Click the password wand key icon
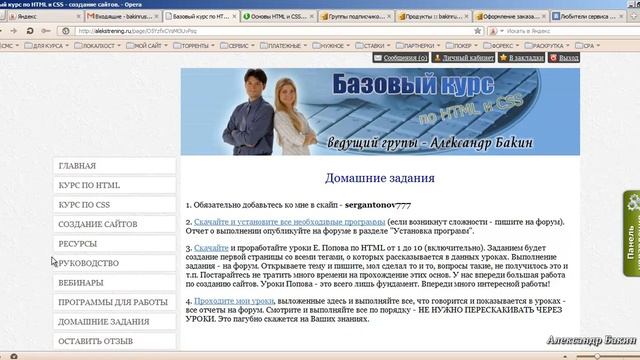The height and width of the screenshot is (360, 640). point(46,31)
